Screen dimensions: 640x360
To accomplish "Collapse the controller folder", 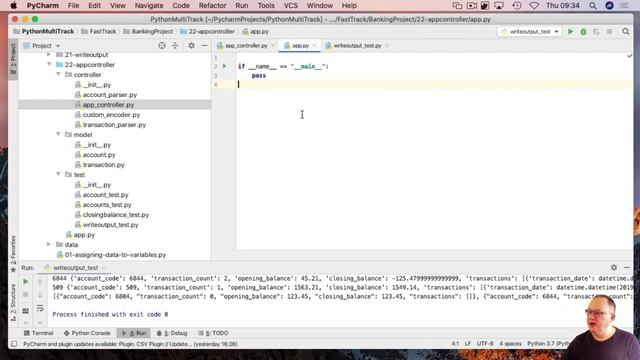I will coord(58,74).
